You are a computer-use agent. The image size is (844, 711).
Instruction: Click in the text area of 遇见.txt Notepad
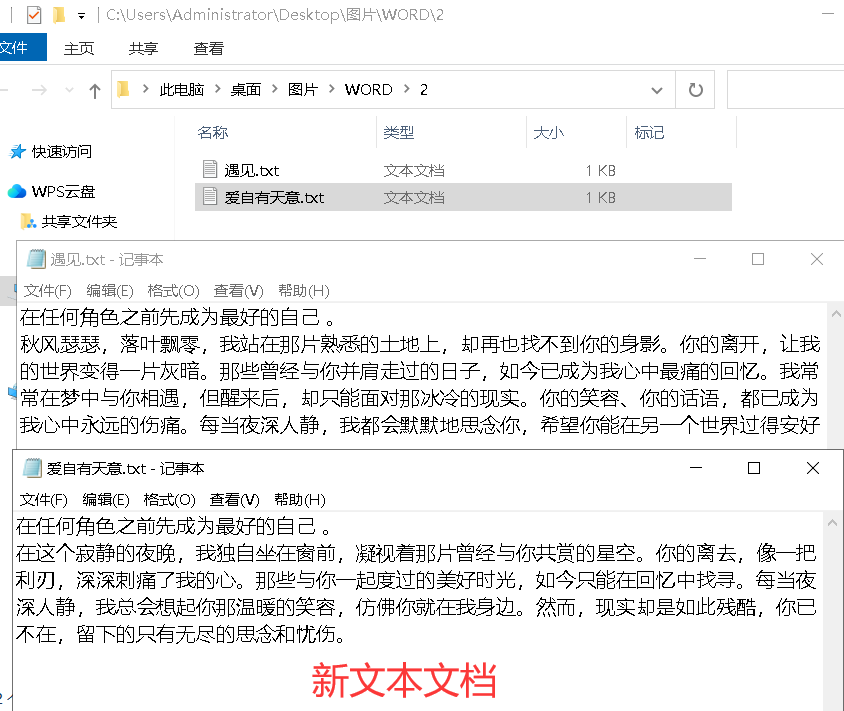(423, 375)
